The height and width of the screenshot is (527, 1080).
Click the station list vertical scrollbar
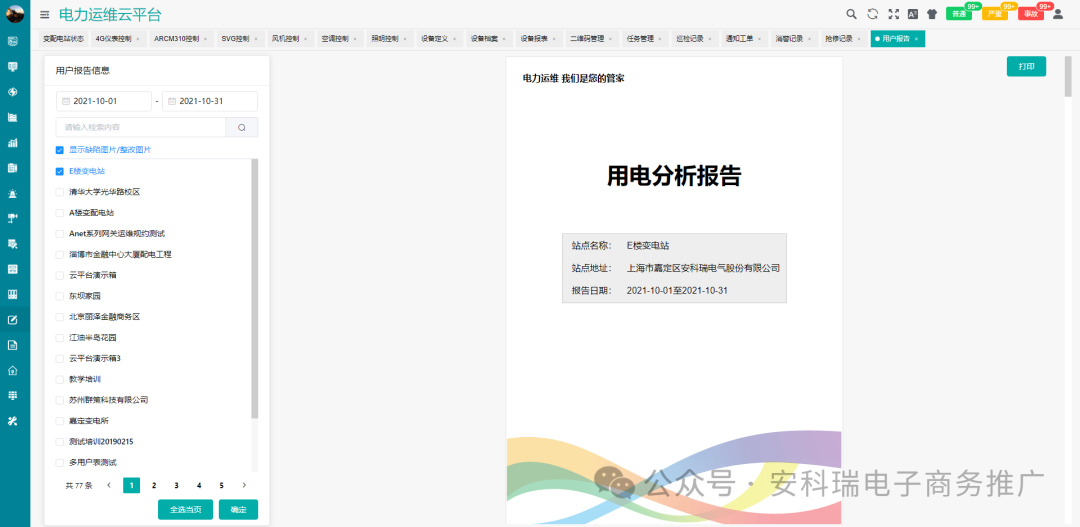point(255,289)
